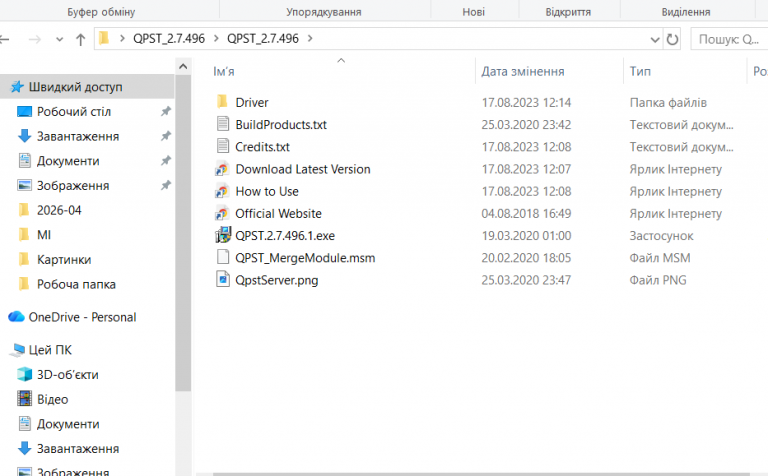Select How to Use shortcut icon
The width and height of the screenshot is (768, 476).
(x=222, y=191)
